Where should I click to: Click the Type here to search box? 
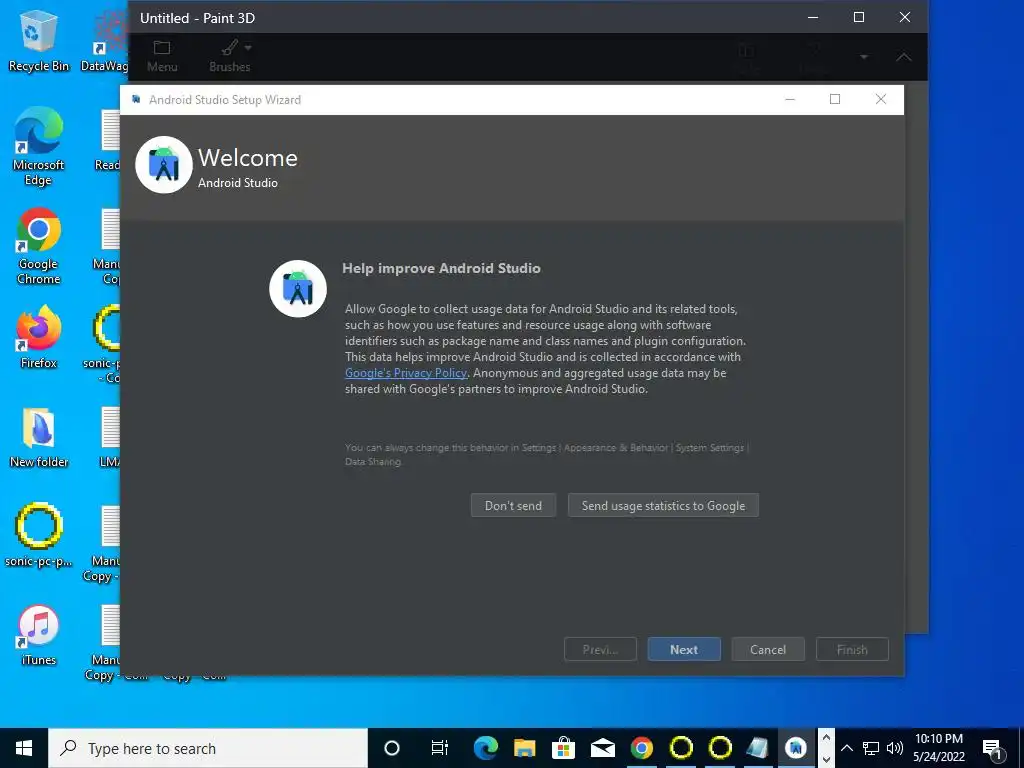(x=208, y=748)
